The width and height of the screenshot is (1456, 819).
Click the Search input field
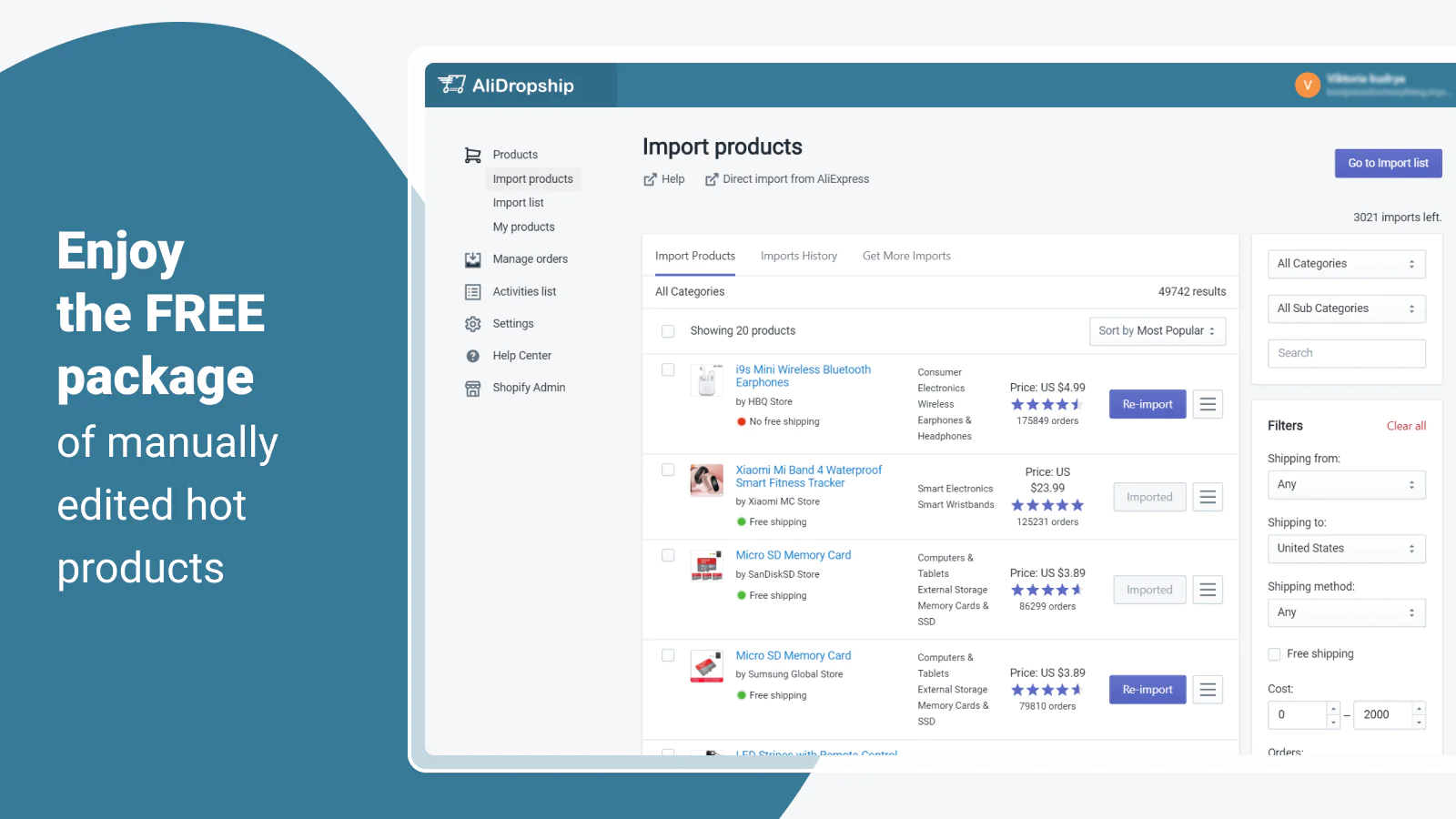coord(1346,353)
